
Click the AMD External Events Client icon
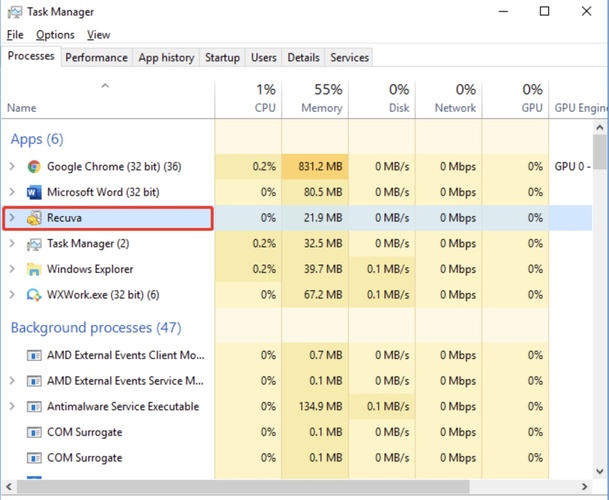click(34, 355)
